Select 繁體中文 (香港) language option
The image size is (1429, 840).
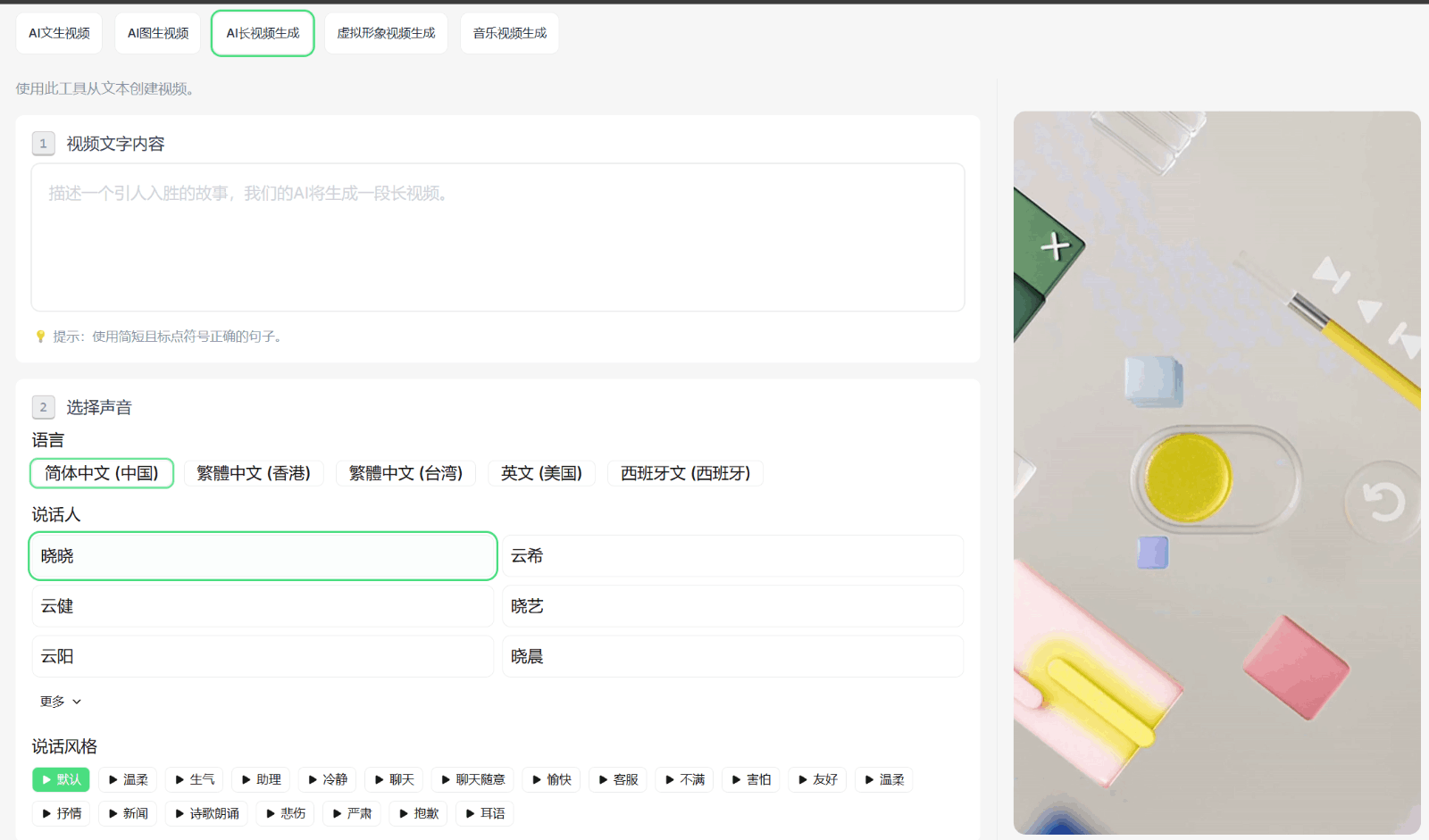tap(254, 473)
